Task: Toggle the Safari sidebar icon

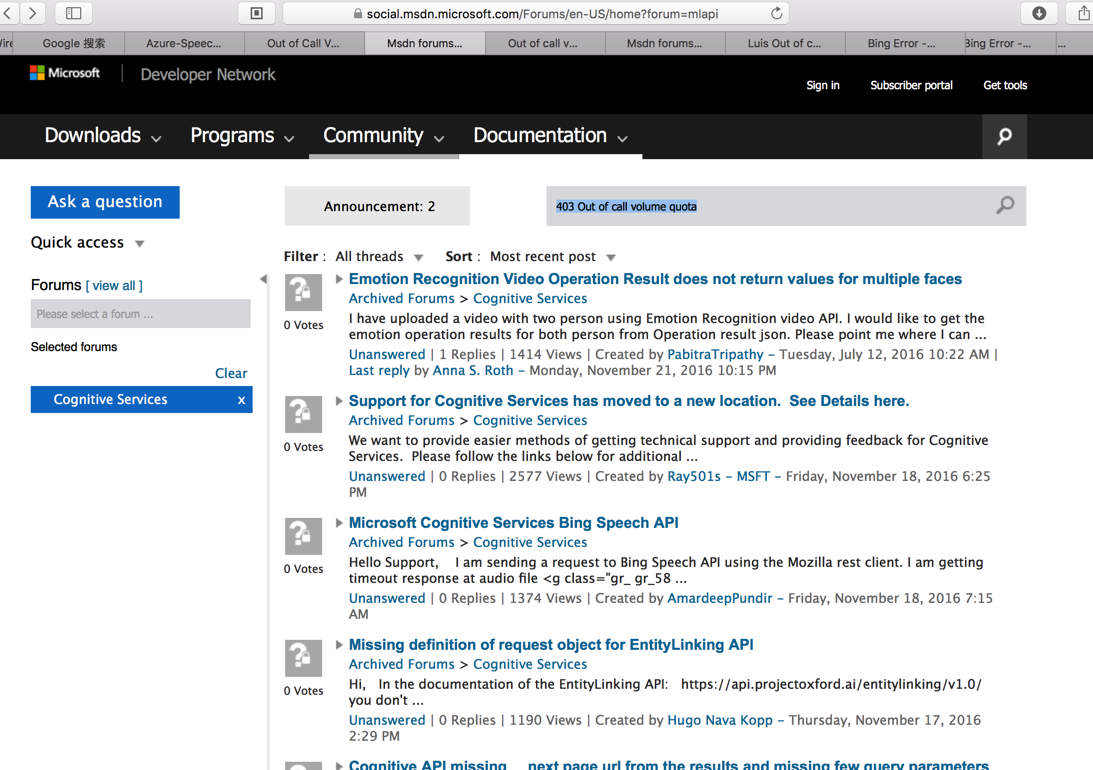Action: [x=73, y=13]
